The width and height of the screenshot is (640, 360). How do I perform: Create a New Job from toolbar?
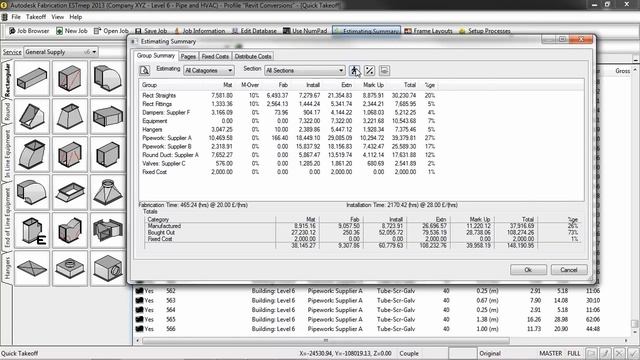coord(72,31)
